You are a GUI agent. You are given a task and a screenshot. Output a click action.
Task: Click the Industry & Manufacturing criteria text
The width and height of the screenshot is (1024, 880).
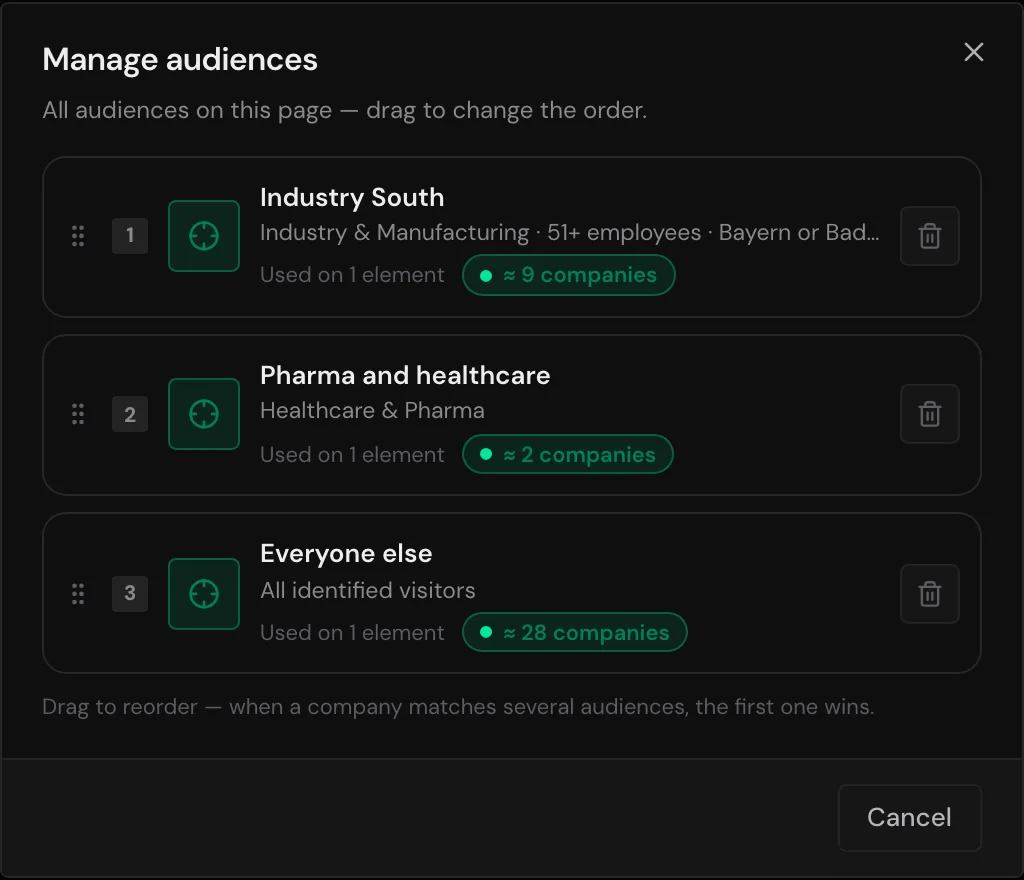pos(569,232)
